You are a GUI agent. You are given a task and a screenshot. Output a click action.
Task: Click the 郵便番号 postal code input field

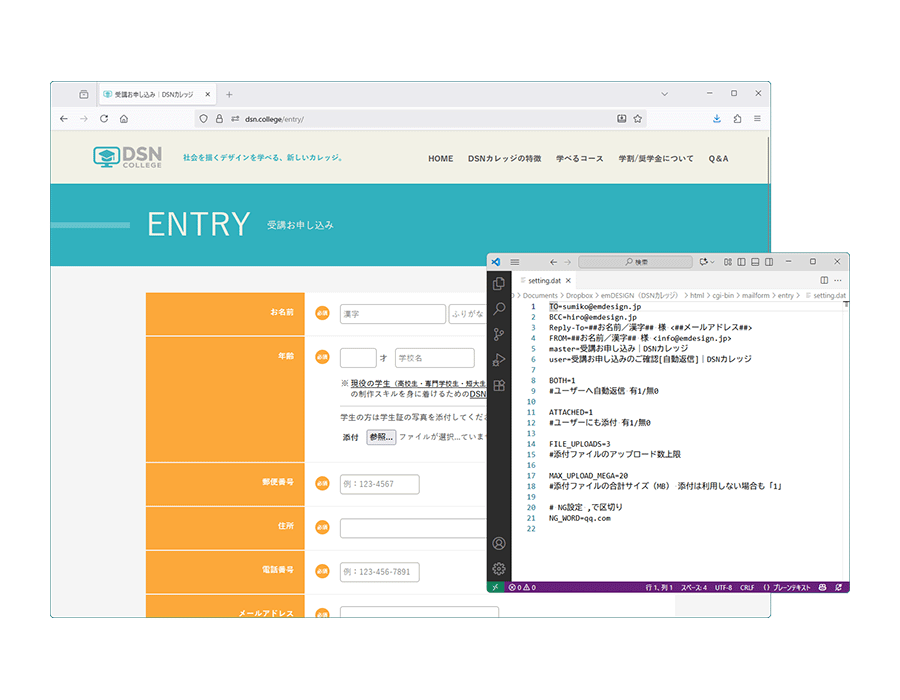[379, 485]
